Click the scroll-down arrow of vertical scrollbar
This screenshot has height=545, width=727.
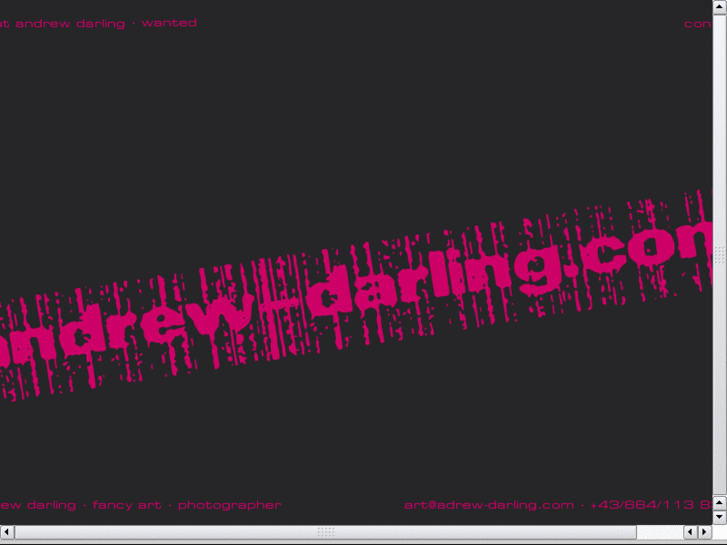click(x=720, y=516)
